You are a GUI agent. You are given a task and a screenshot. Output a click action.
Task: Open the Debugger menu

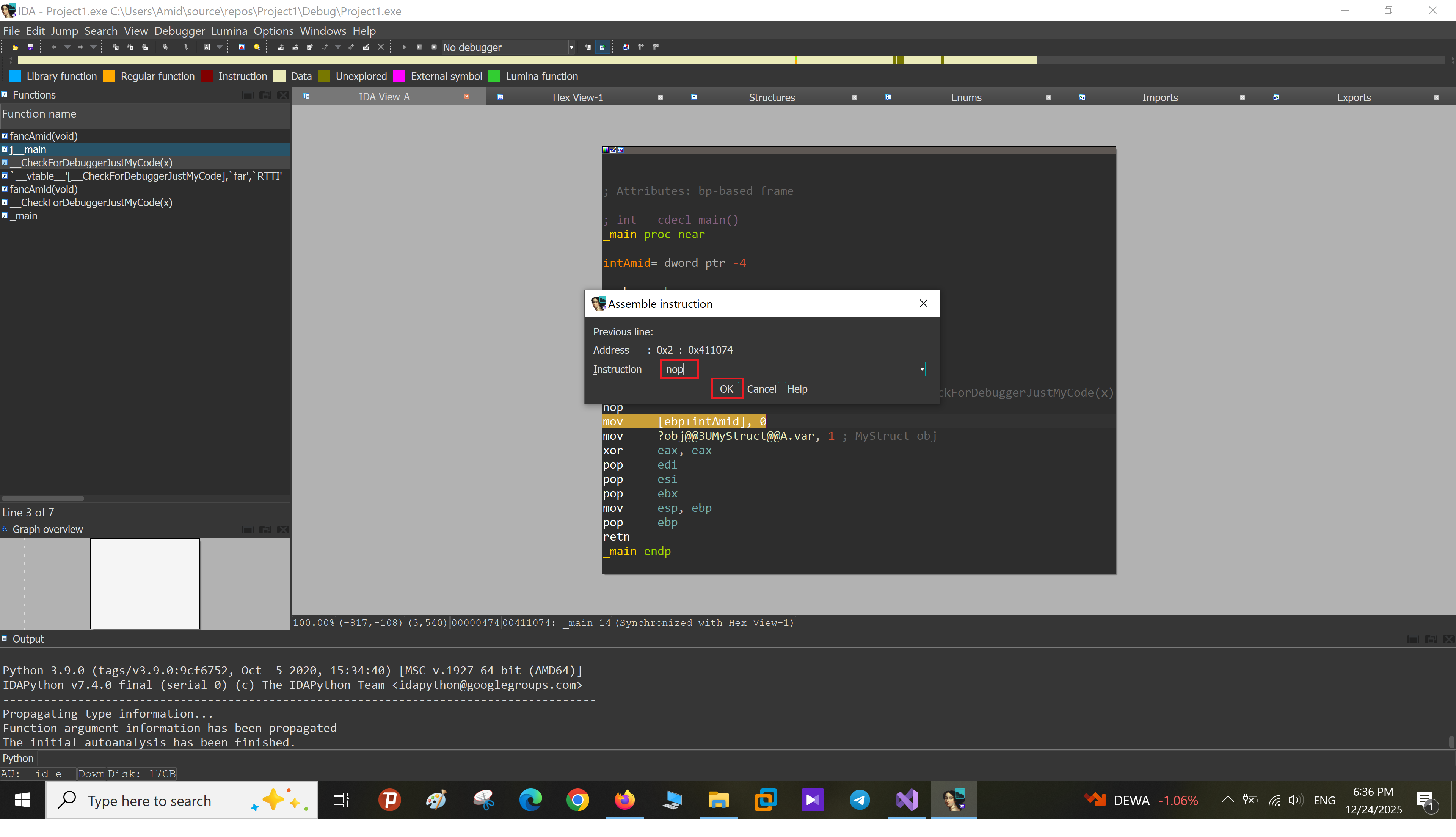click(179, 31)
